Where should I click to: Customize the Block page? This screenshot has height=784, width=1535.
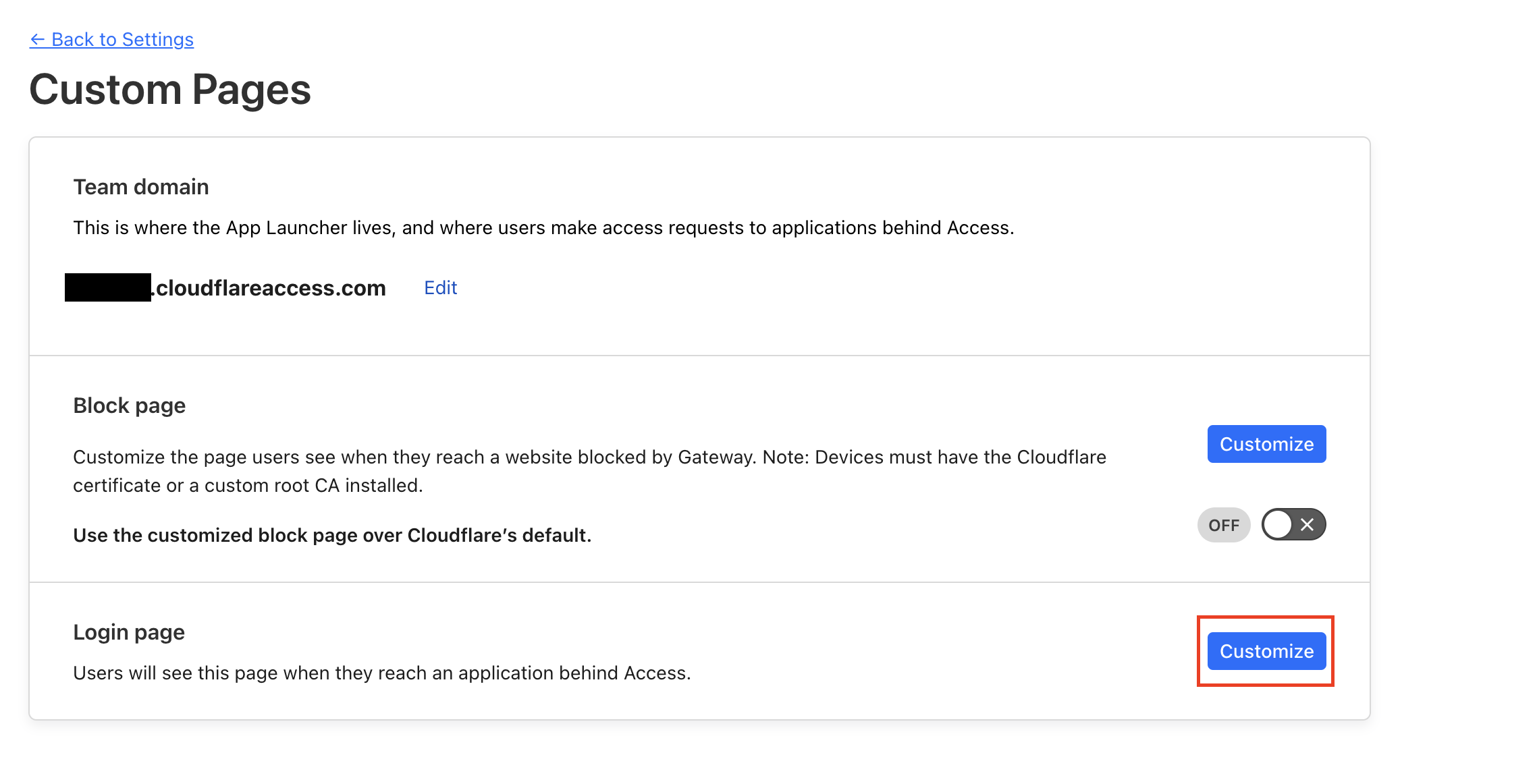point(1266,443)
